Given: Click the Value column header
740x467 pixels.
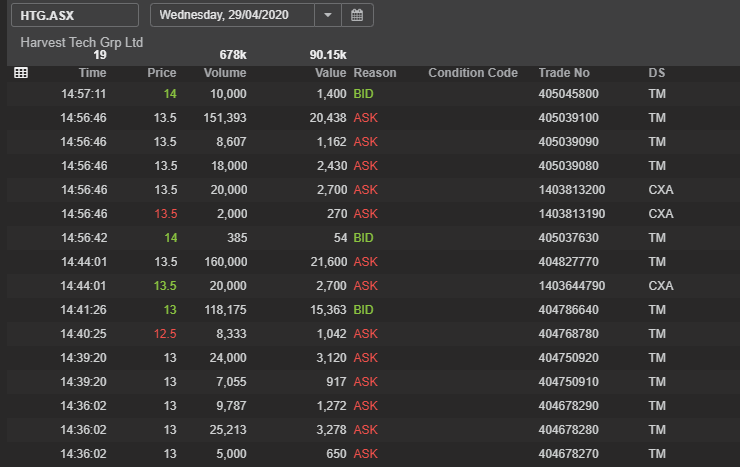Looking at the screenshot, I should tap(330, 73).
